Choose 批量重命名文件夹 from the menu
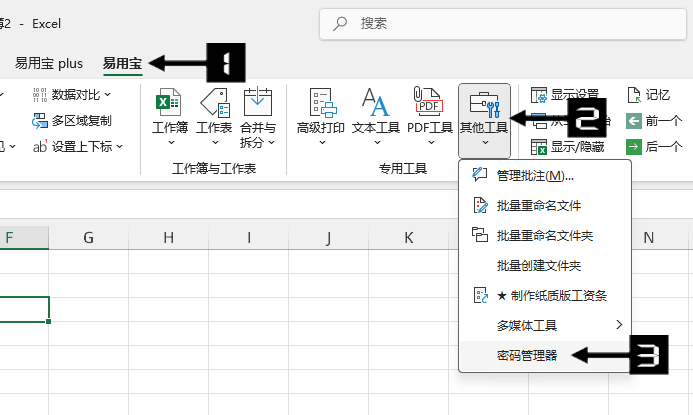This screenshot has height=415, width=693. pos(545,236)
